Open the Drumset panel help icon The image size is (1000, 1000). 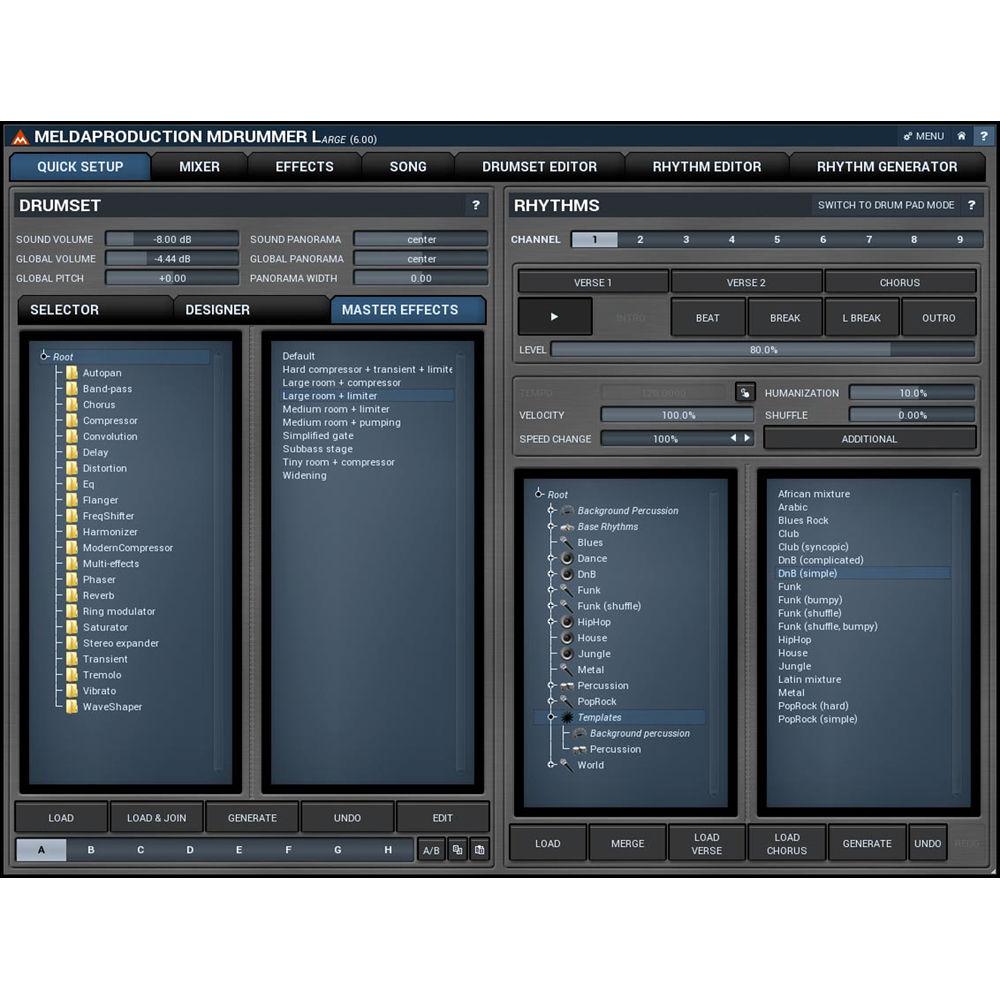[477, 205]
